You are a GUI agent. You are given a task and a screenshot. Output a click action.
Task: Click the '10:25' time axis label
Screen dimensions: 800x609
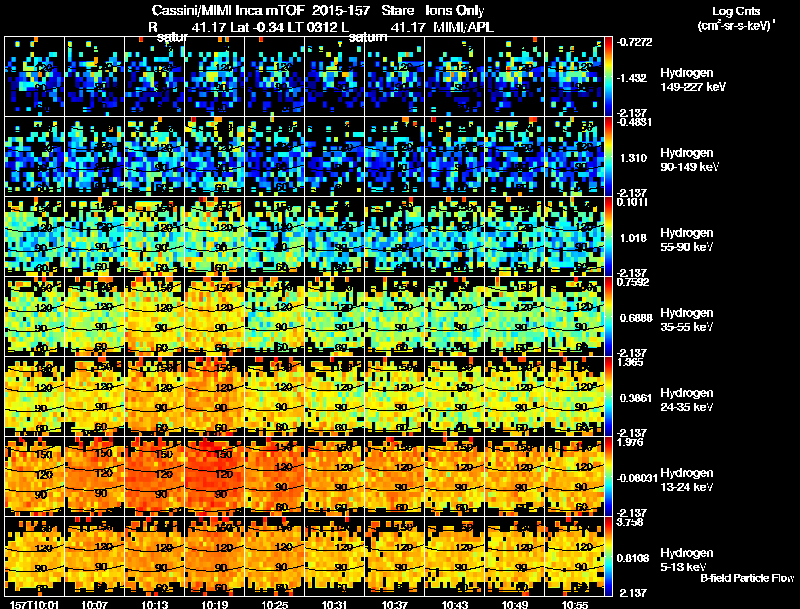(x=274, y=604)
